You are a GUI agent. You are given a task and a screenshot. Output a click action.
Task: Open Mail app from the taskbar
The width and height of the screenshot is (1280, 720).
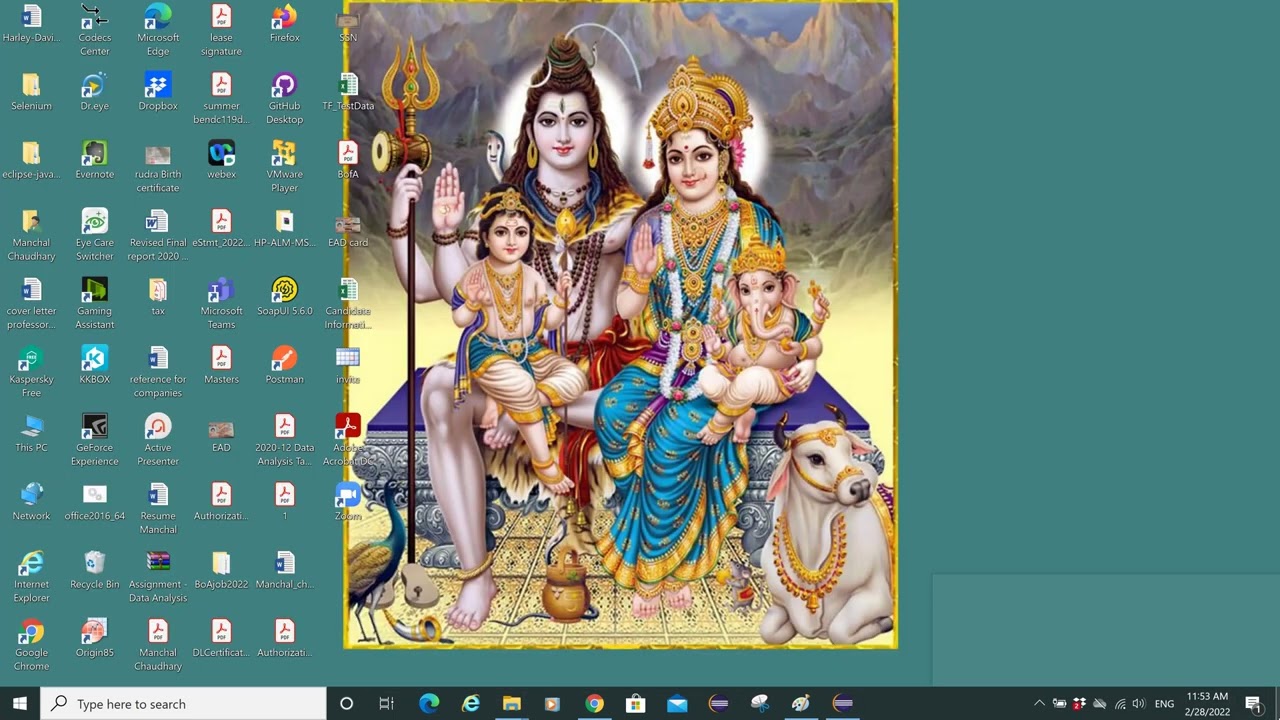tap(677, 703)
